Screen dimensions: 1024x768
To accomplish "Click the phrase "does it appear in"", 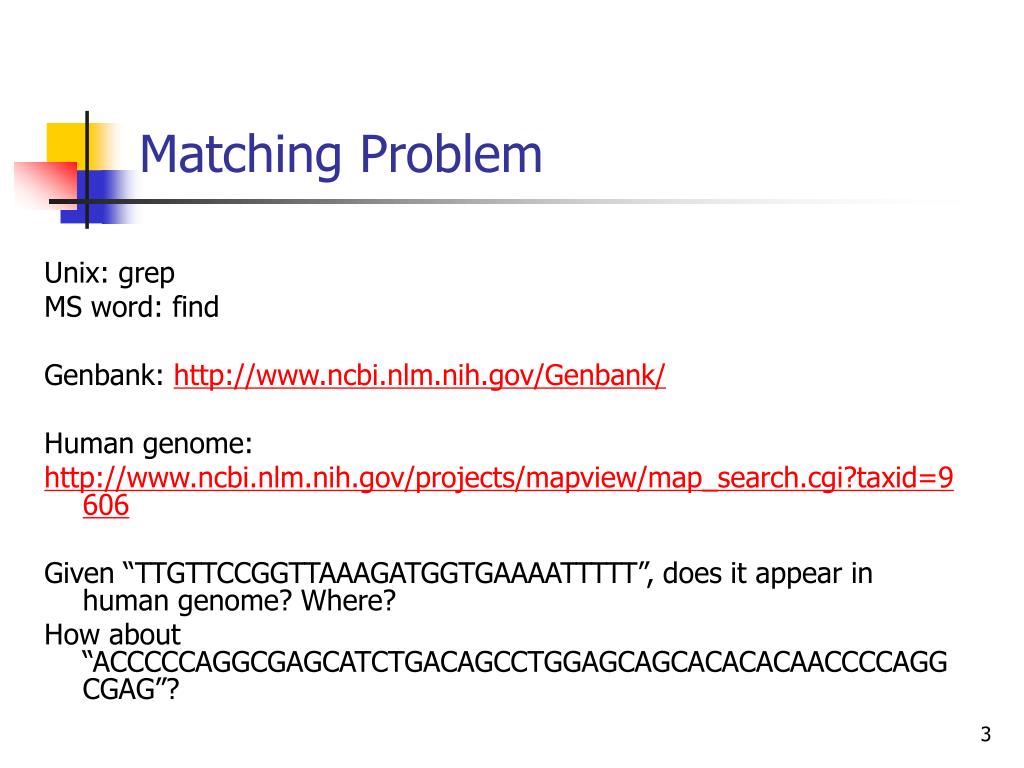I will 767,573.
